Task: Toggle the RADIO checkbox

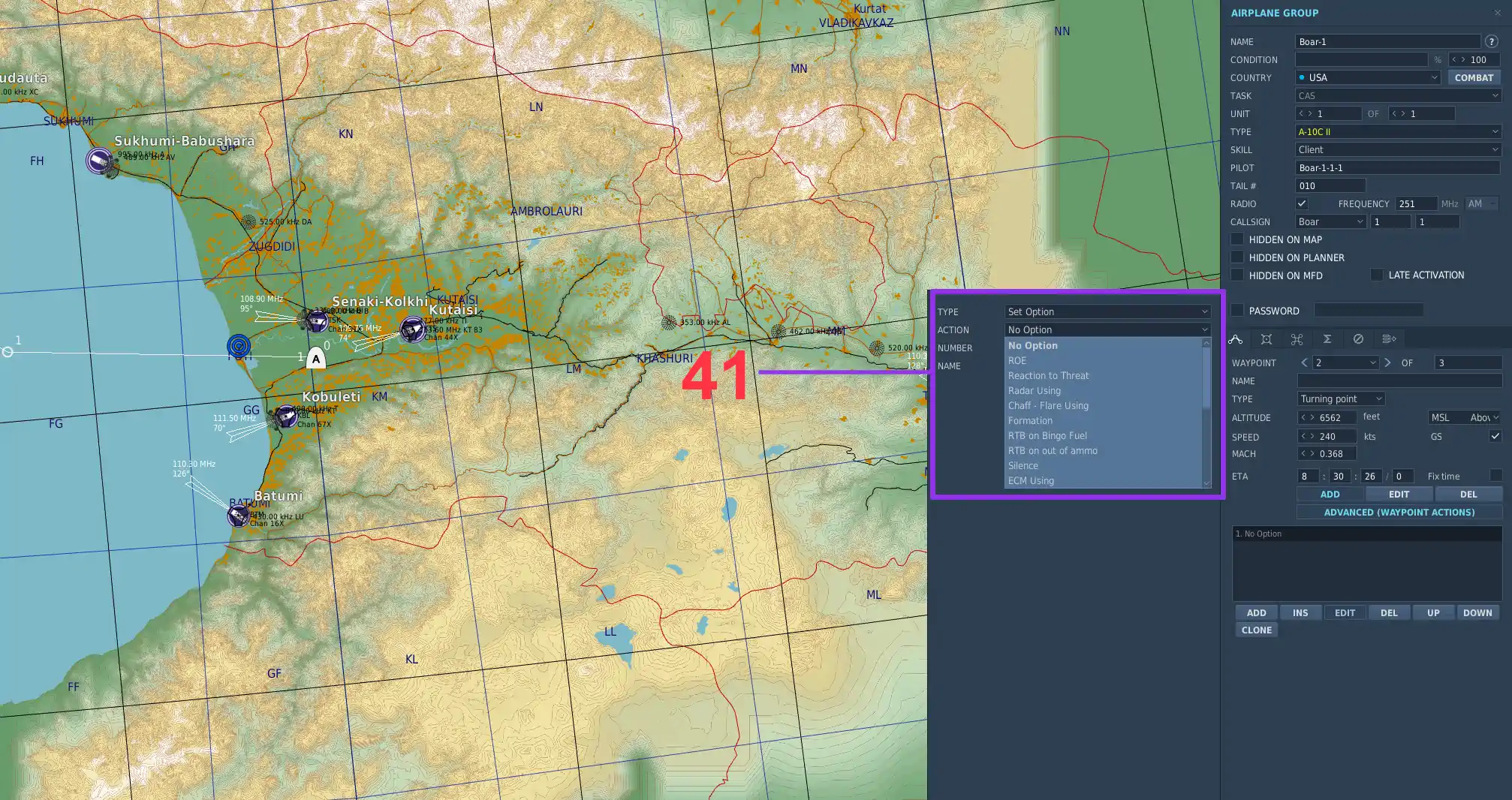Action: [1302, 203]
